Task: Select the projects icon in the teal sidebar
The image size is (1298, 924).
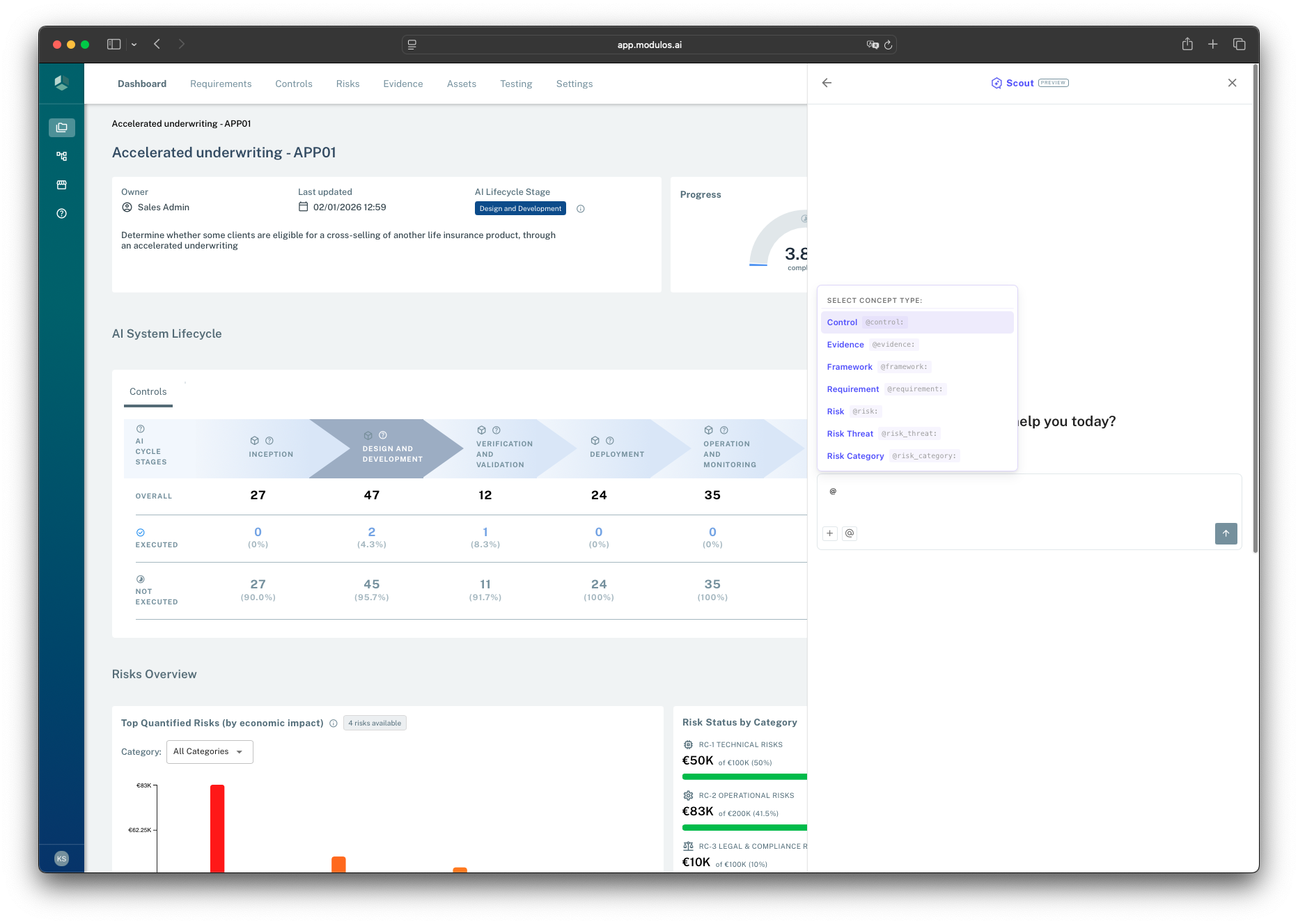Action: pyautogui.click(x=61, y=127)
